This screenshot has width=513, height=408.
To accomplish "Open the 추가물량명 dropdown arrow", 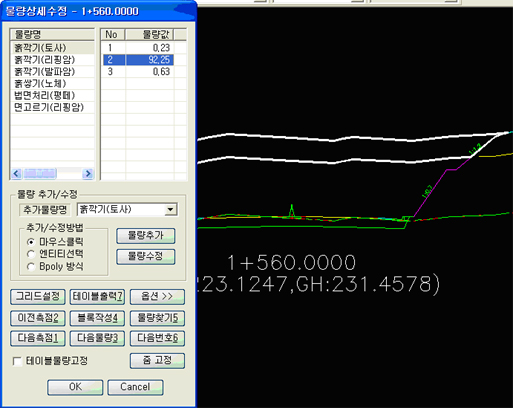I will point(170,210).
